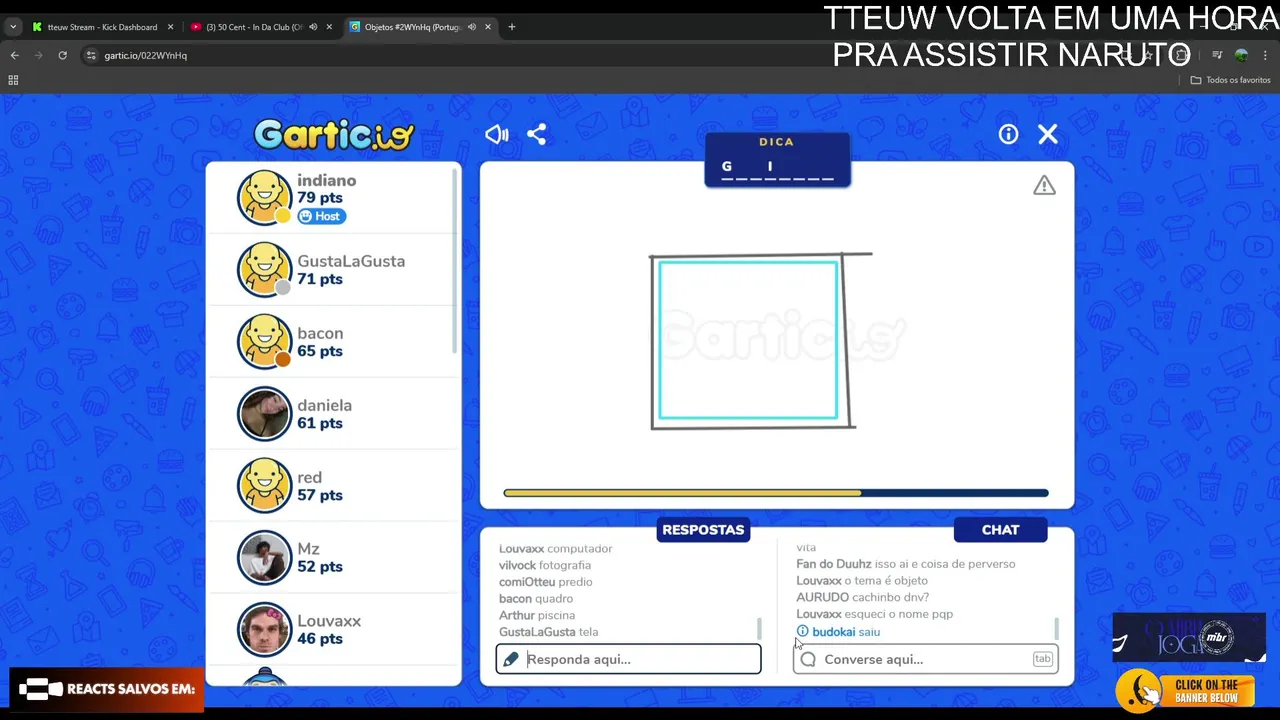Go back in browser history

point(14,55)
